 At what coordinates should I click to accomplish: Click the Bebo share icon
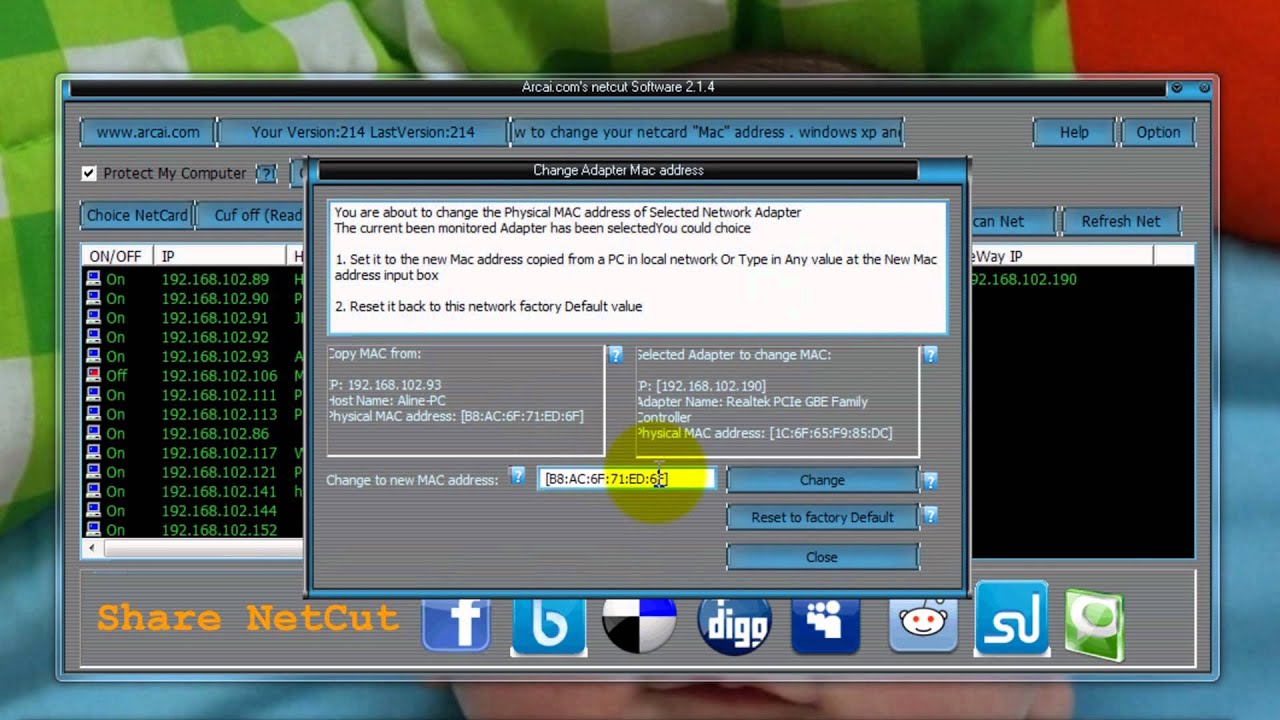coord(548,624)
